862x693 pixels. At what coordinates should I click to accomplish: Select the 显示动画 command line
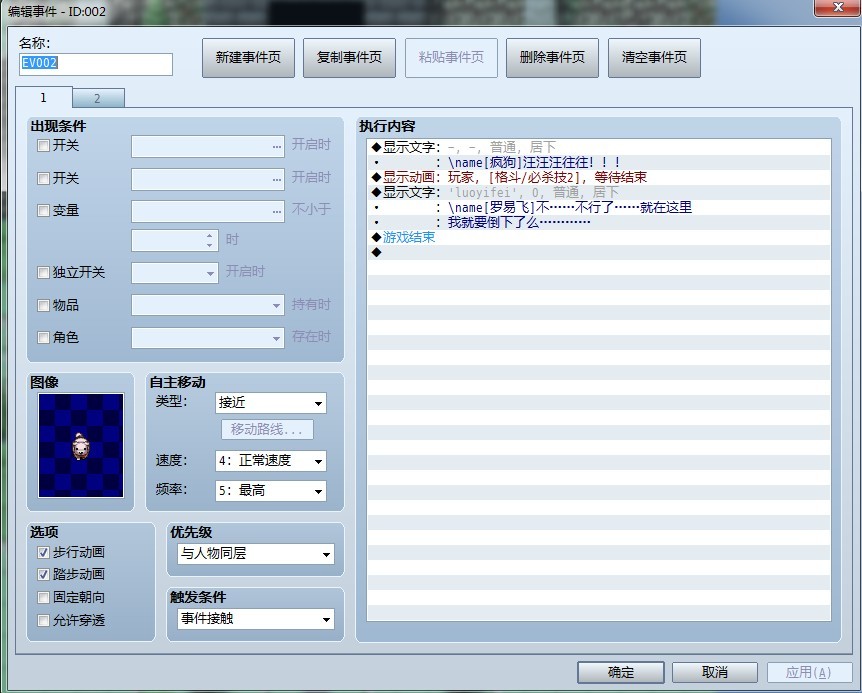[x=599, y=178]
